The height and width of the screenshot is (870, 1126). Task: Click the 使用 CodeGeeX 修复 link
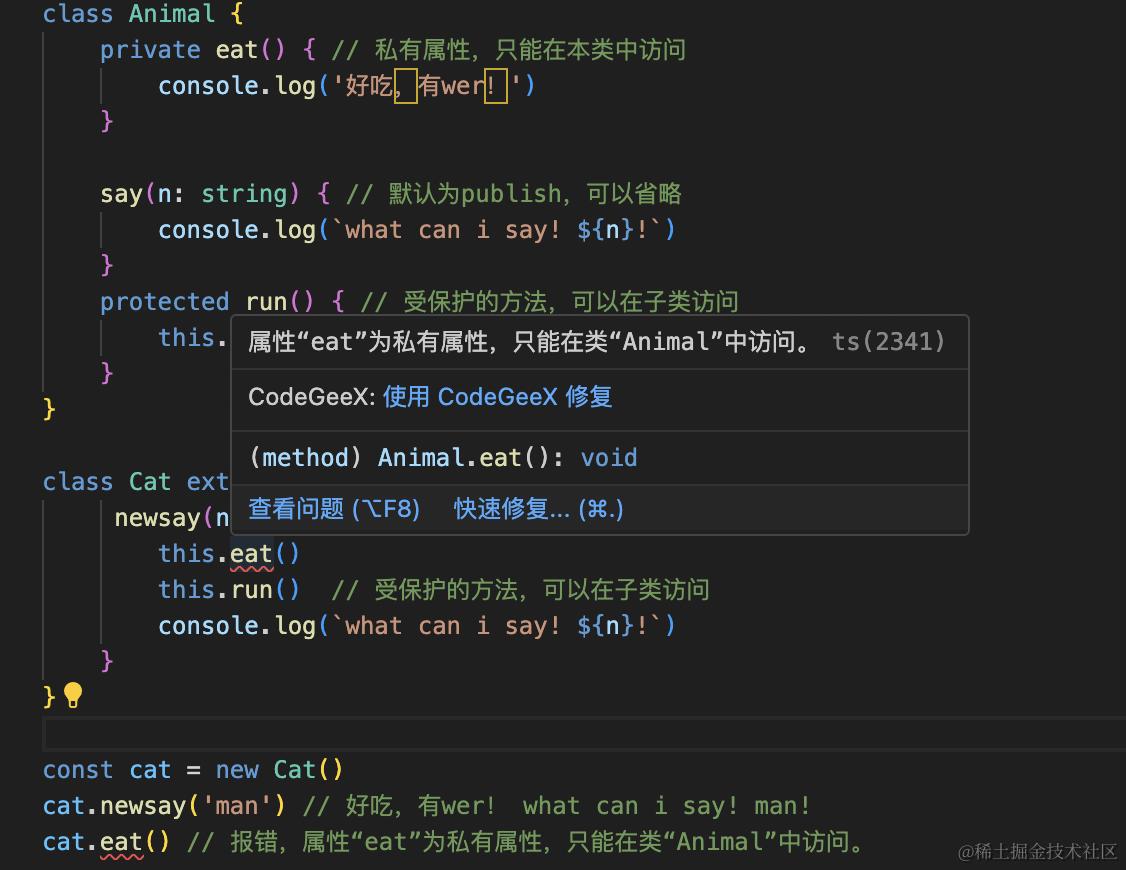[497, 397]
